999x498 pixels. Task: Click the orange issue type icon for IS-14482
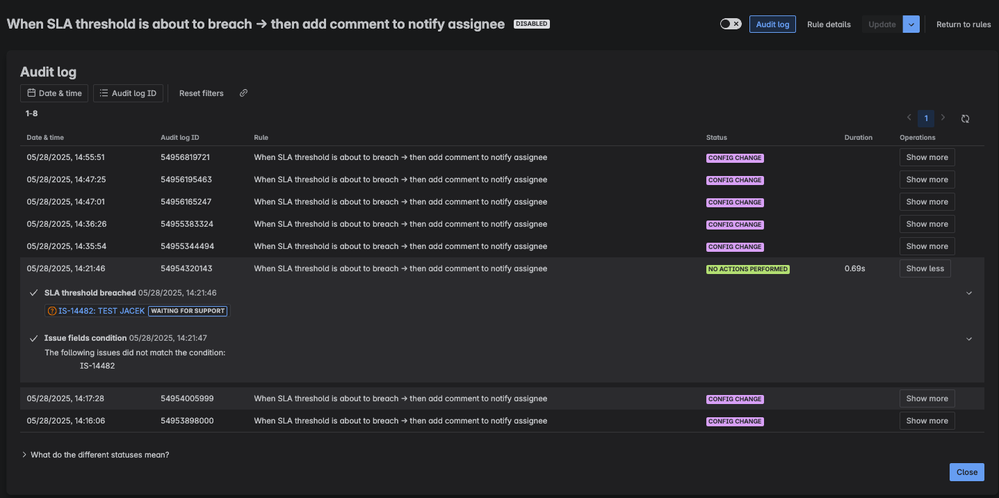point(51,311)
